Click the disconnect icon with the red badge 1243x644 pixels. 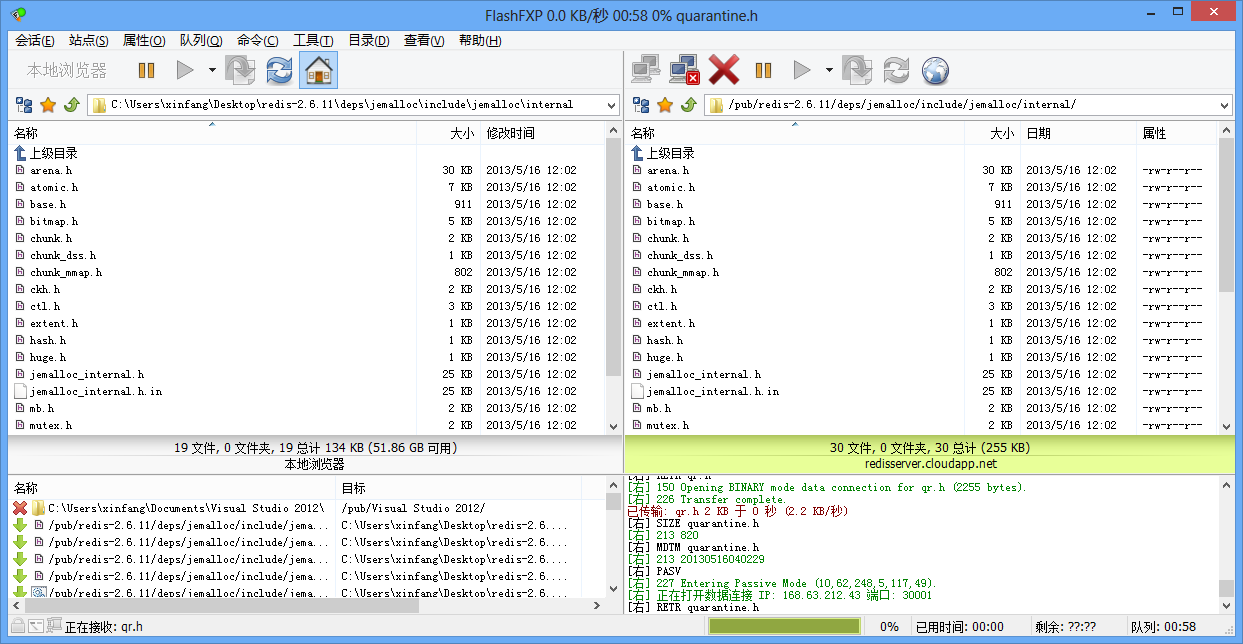point(684,70)
